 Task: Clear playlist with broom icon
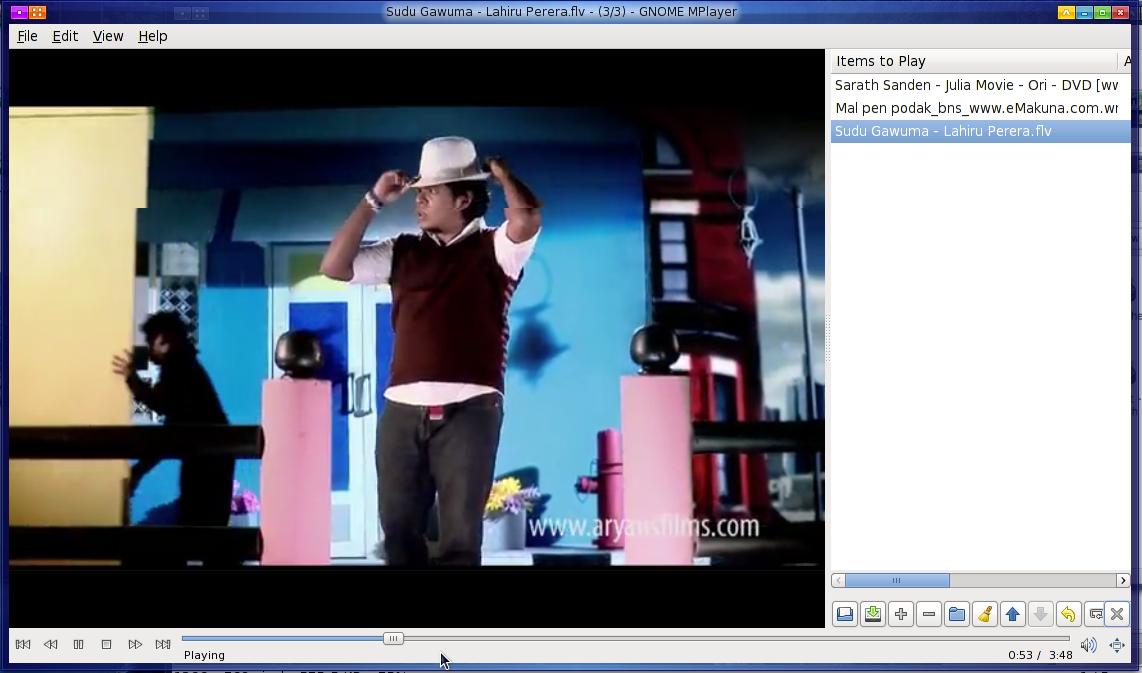click(985, 614)
